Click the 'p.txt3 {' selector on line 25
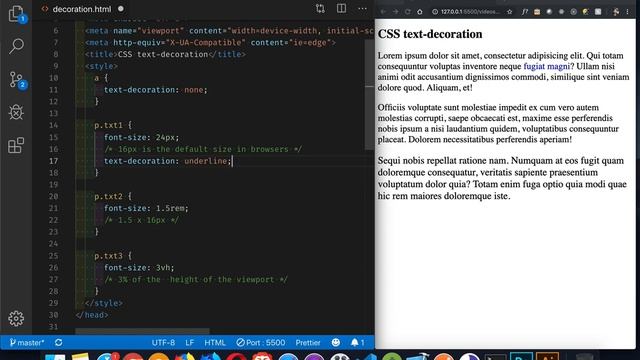This screenshot has width=640, height=360. tap(113, 256)
